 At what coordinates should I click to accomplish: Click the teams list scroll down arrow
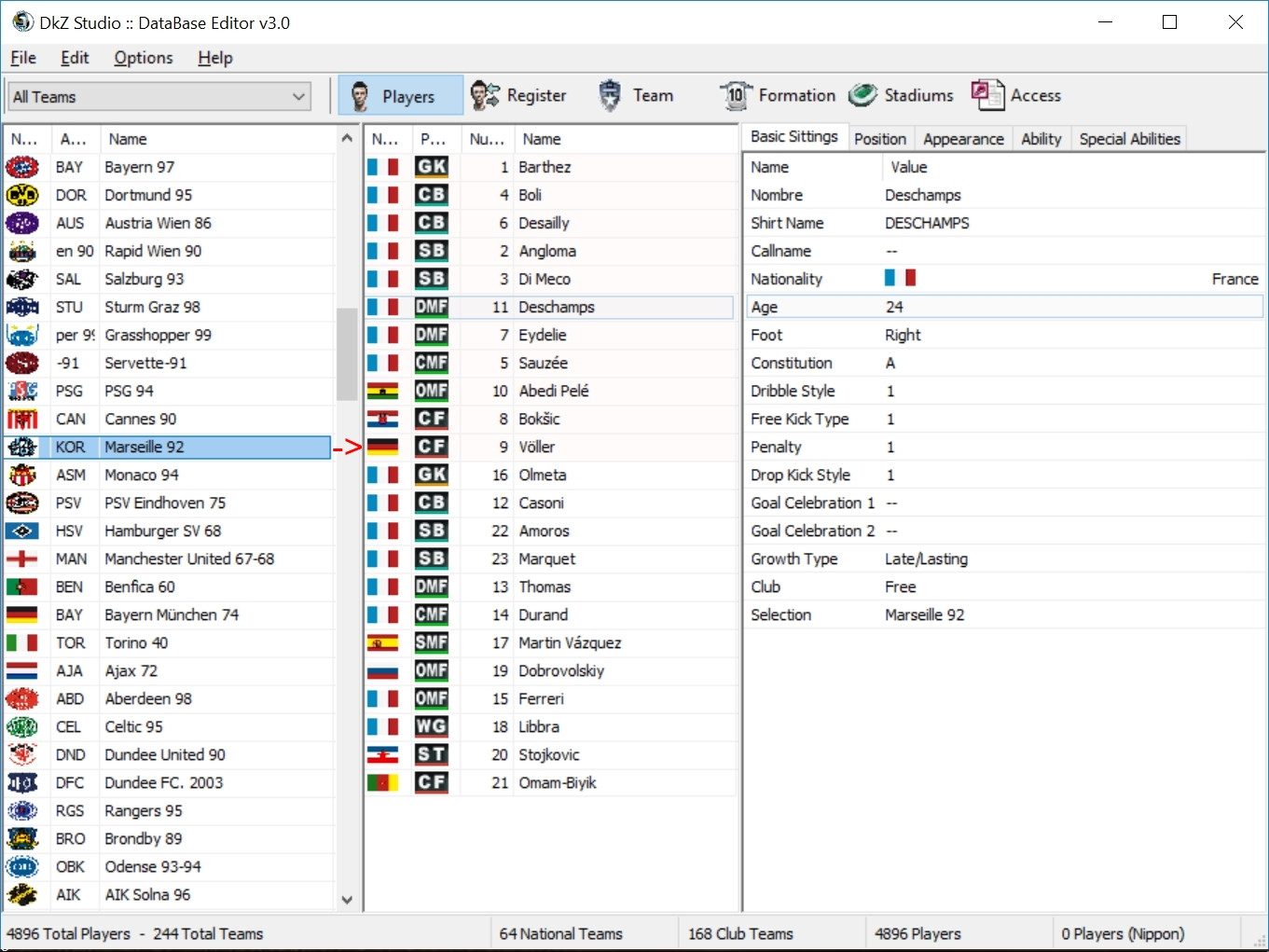347,900
